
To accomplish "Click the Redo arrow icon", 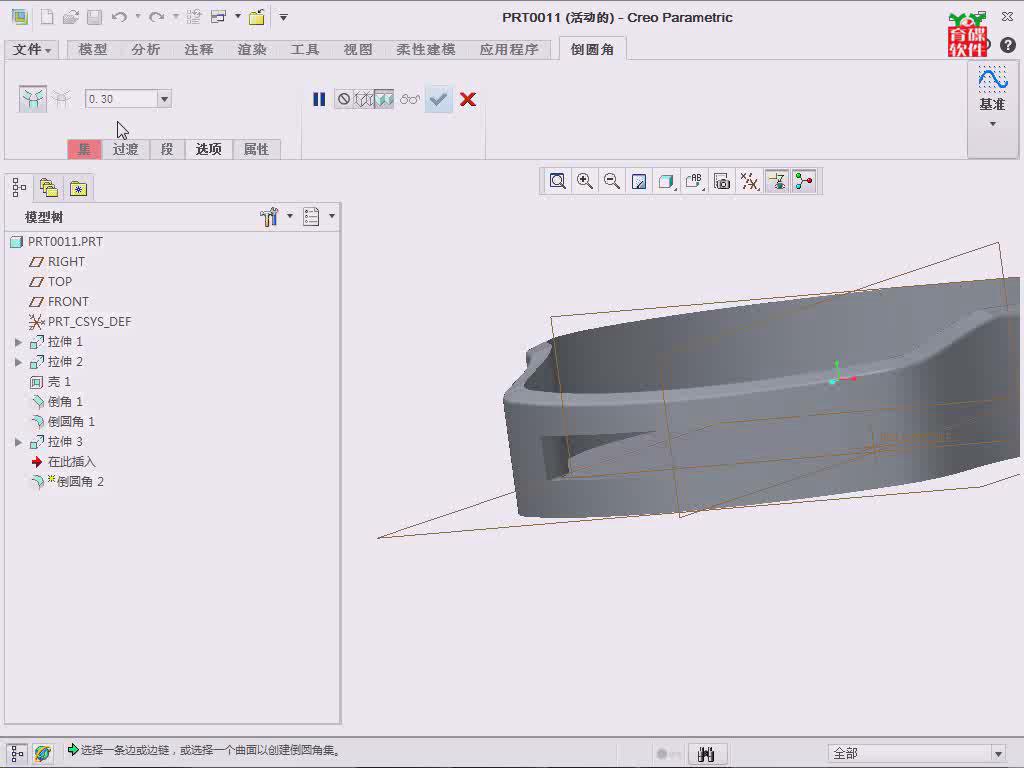I will point(157,17).
